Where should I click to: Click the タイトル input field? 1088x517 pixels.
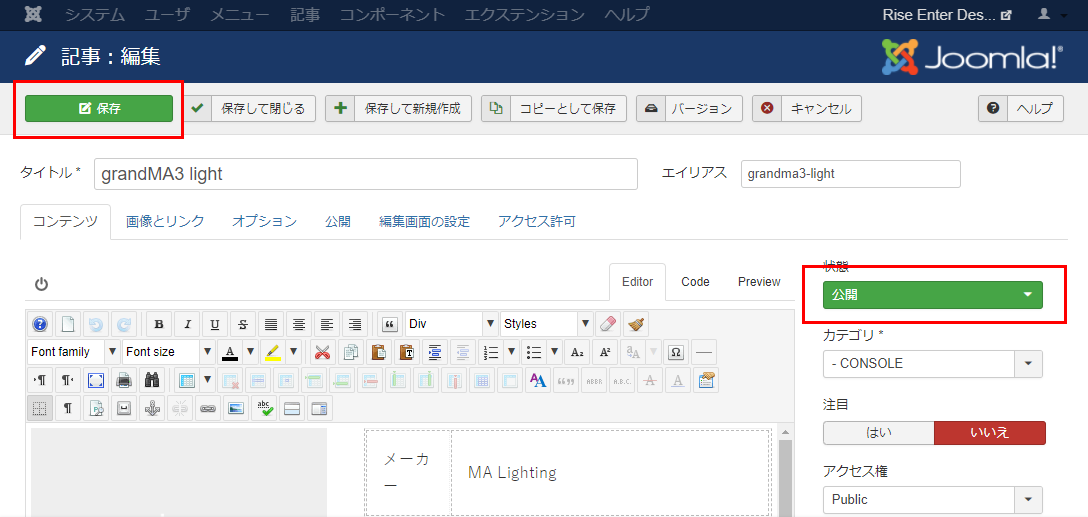coord(366,174)
